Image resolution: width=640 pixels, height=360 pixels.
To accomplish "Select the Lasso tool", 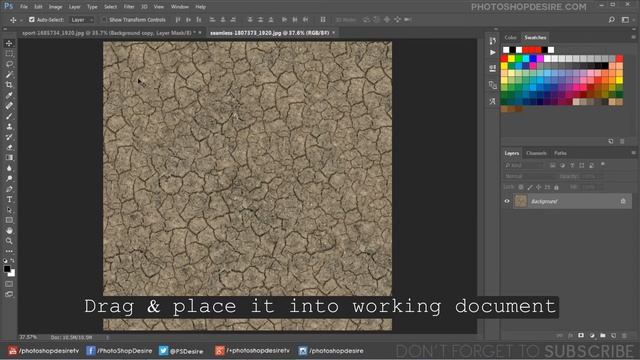I will (x=9, y=64).
